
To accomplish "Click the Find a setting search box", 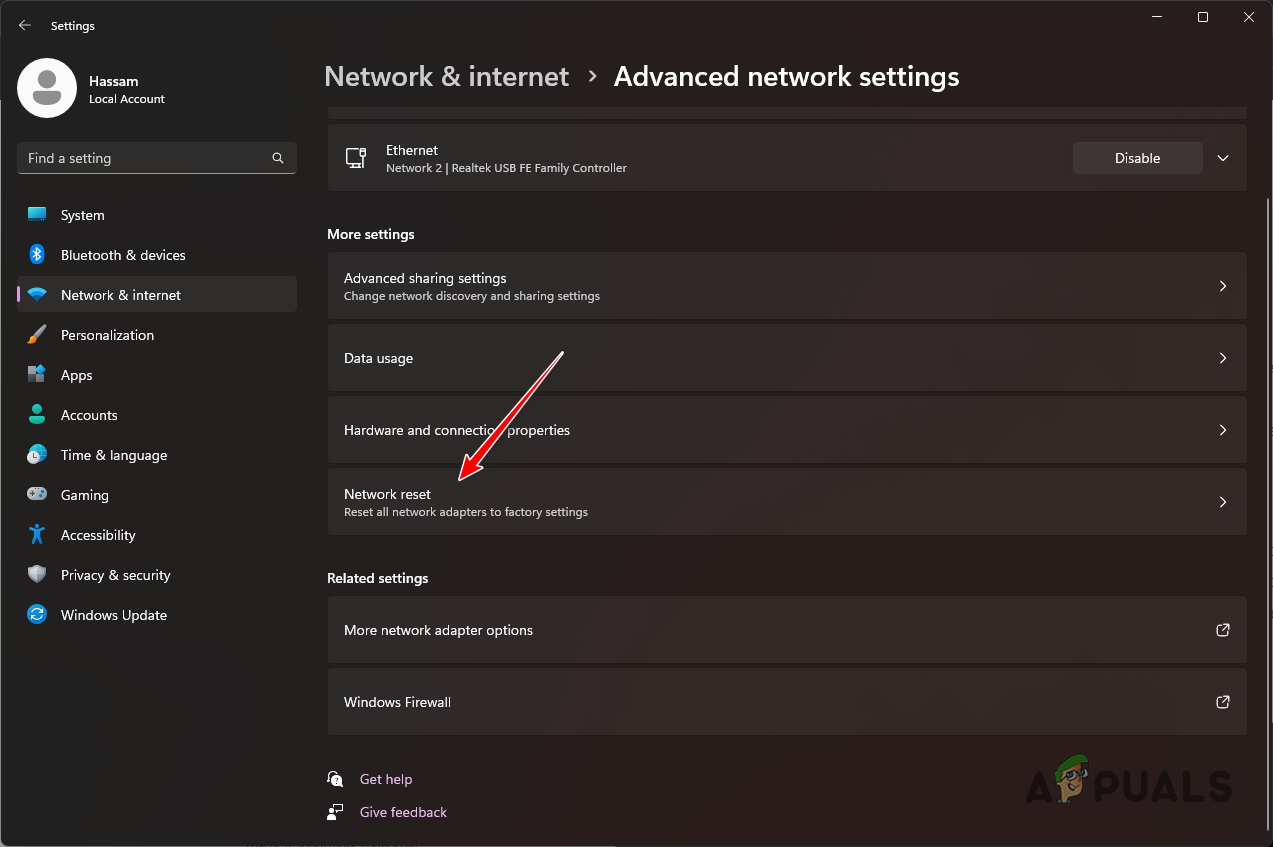I will 156,157.
